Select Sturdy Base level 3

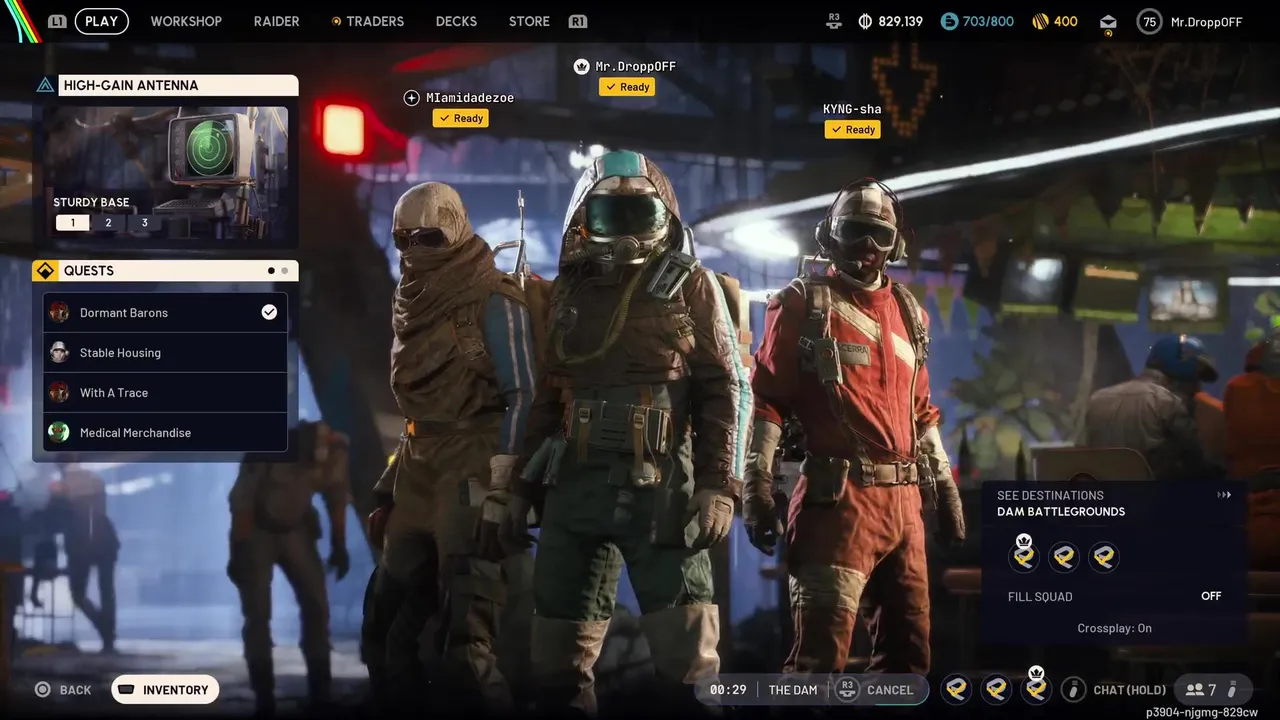tap(144, 222)
